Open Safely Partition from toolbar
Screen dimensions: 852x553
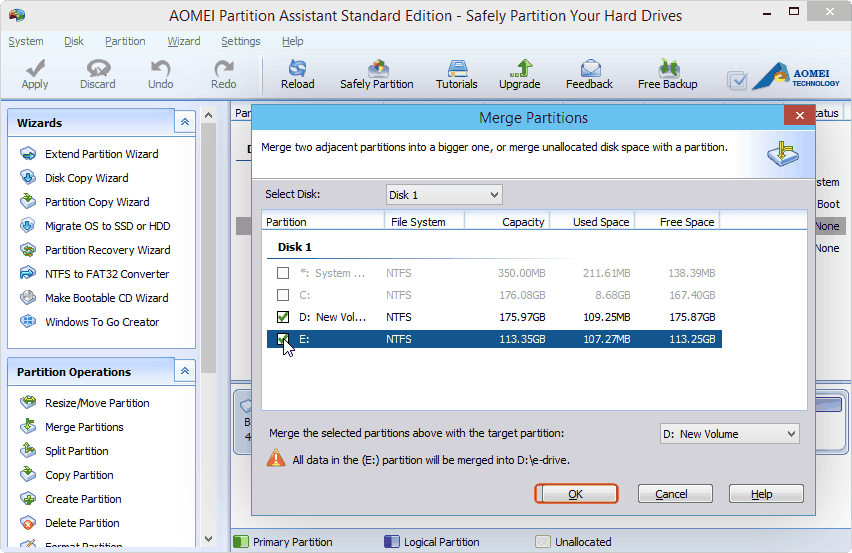click(377, 74)
